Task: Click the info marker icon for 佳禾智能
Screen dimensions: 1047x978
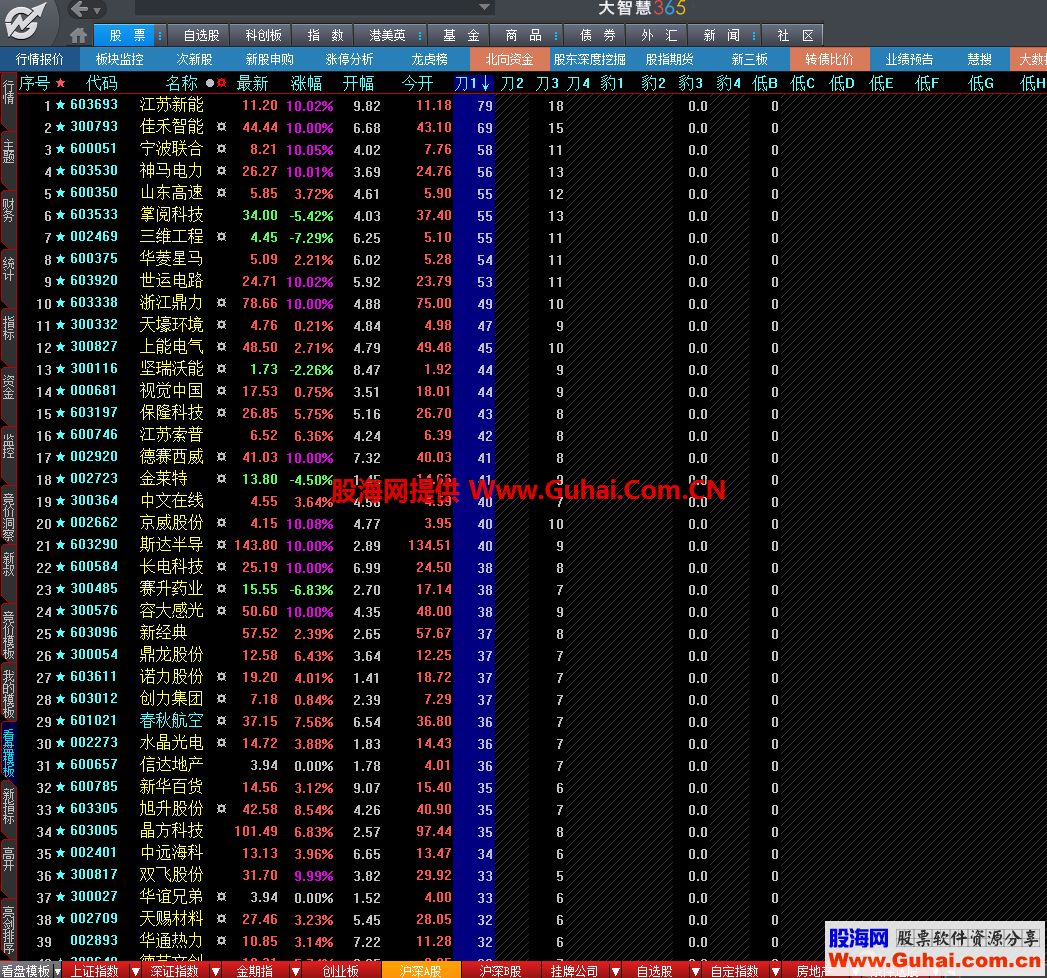Action: click(x=222, y=127)
